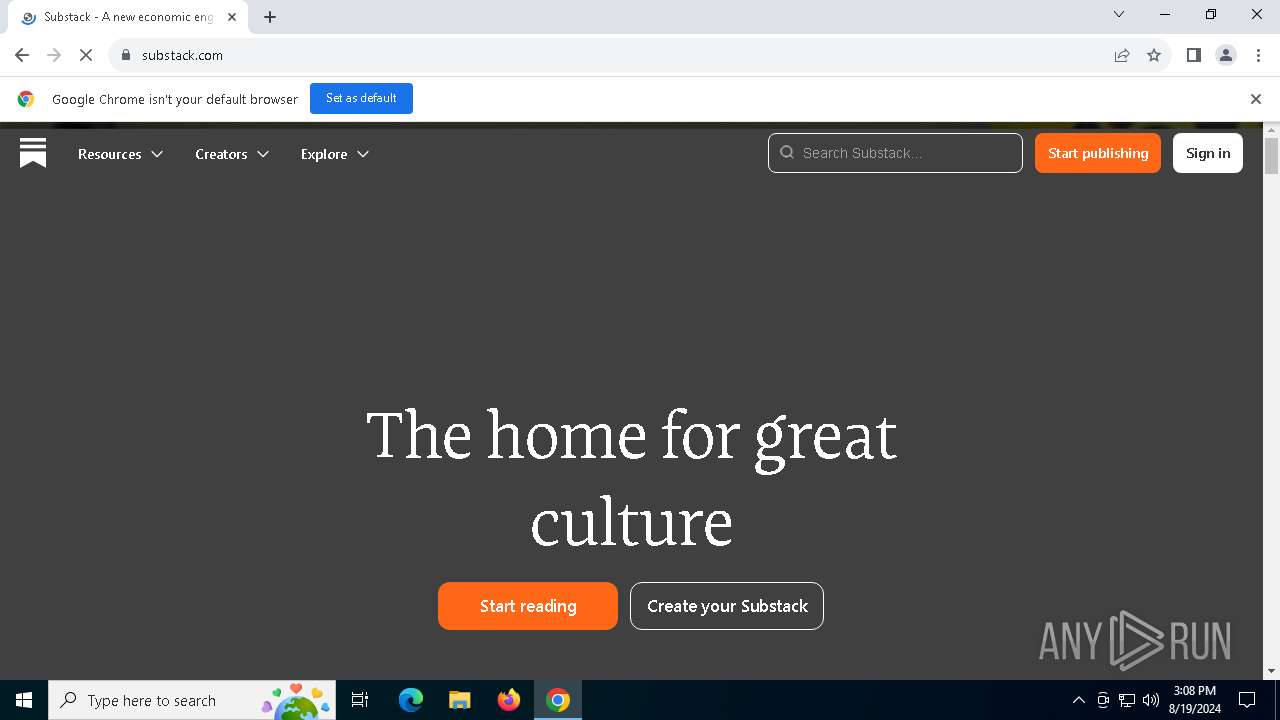Open the taskbar clock and date
This screenshot has width=1280, height=720.
tap(1195, 700)
